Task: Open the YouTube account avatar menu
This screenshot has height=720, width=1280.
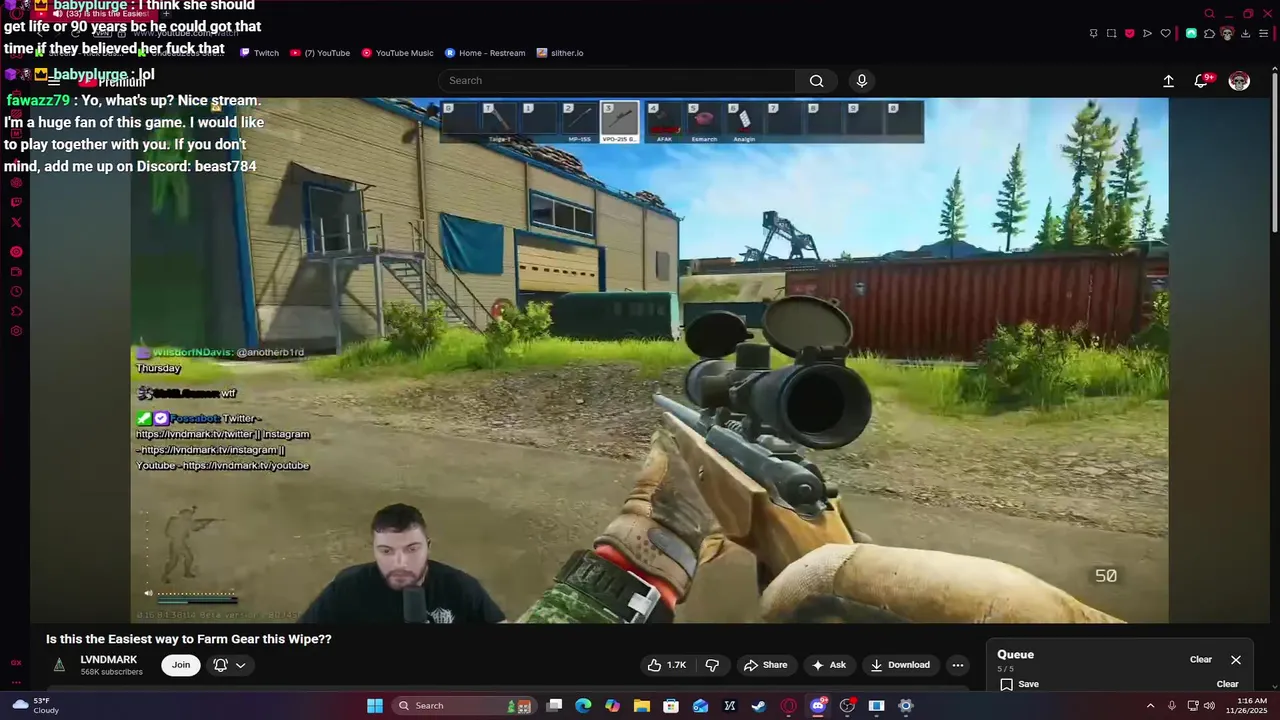Action: (1239, 81)
